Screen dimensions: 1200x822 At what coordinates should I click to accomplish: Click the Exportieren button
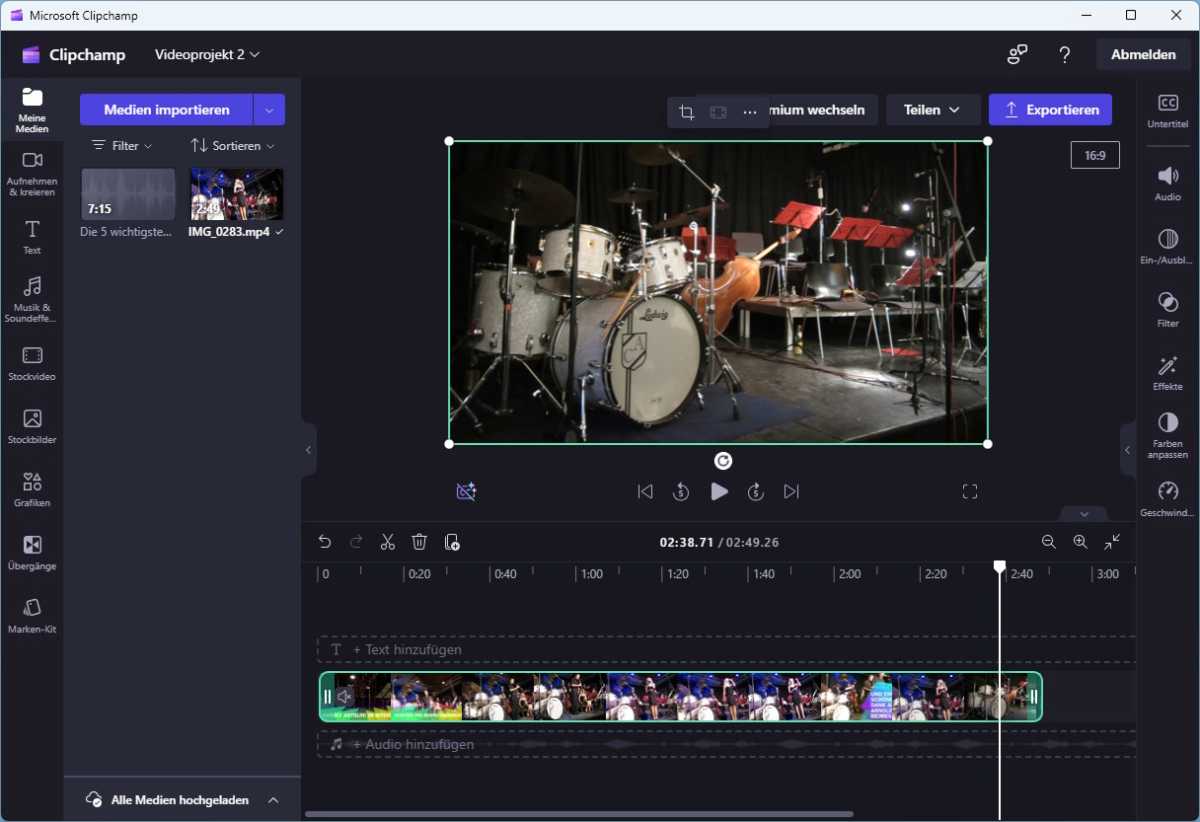click(1050, 109)
